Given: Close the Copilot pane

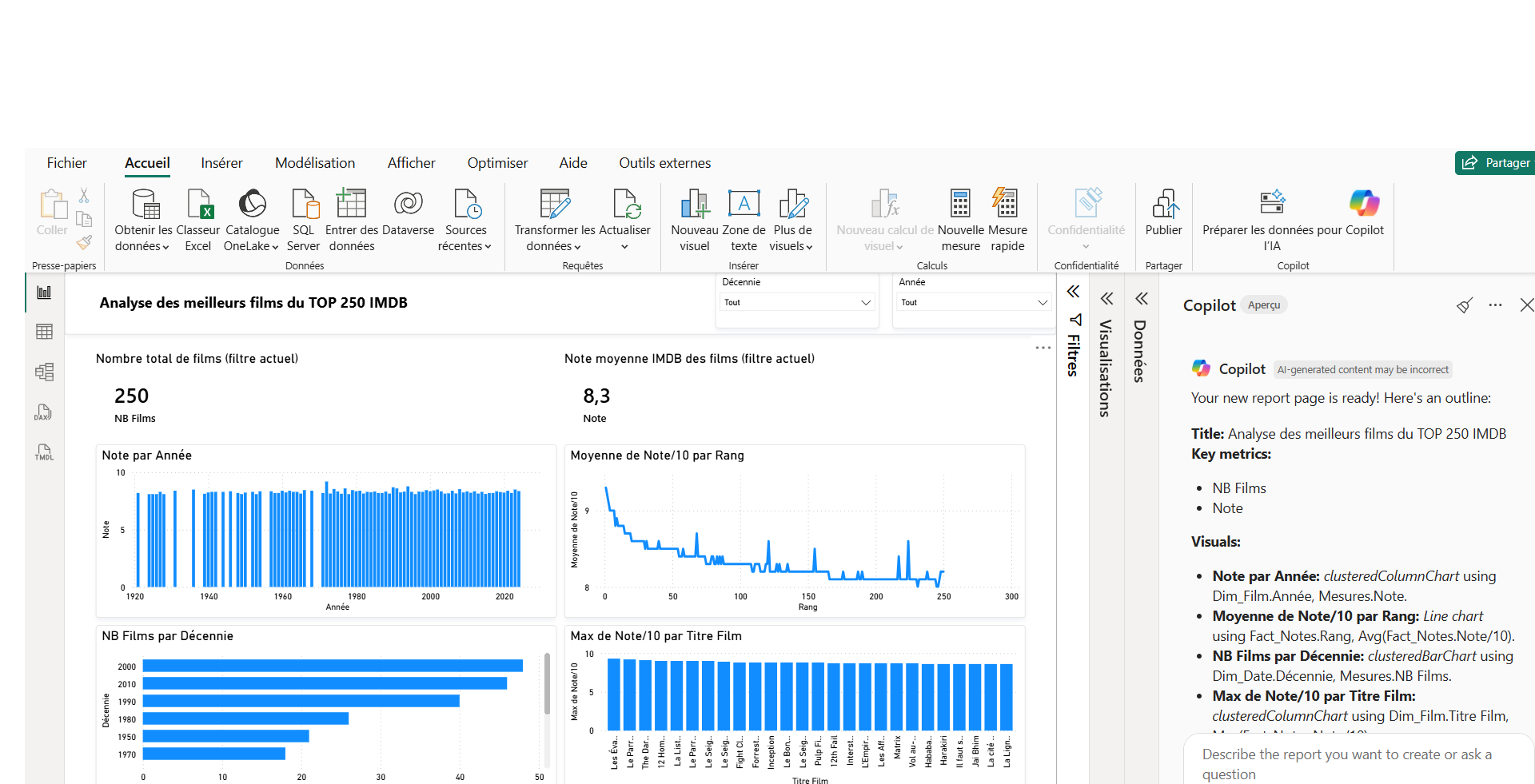Looking at the screenshot, I should 1526,305.
